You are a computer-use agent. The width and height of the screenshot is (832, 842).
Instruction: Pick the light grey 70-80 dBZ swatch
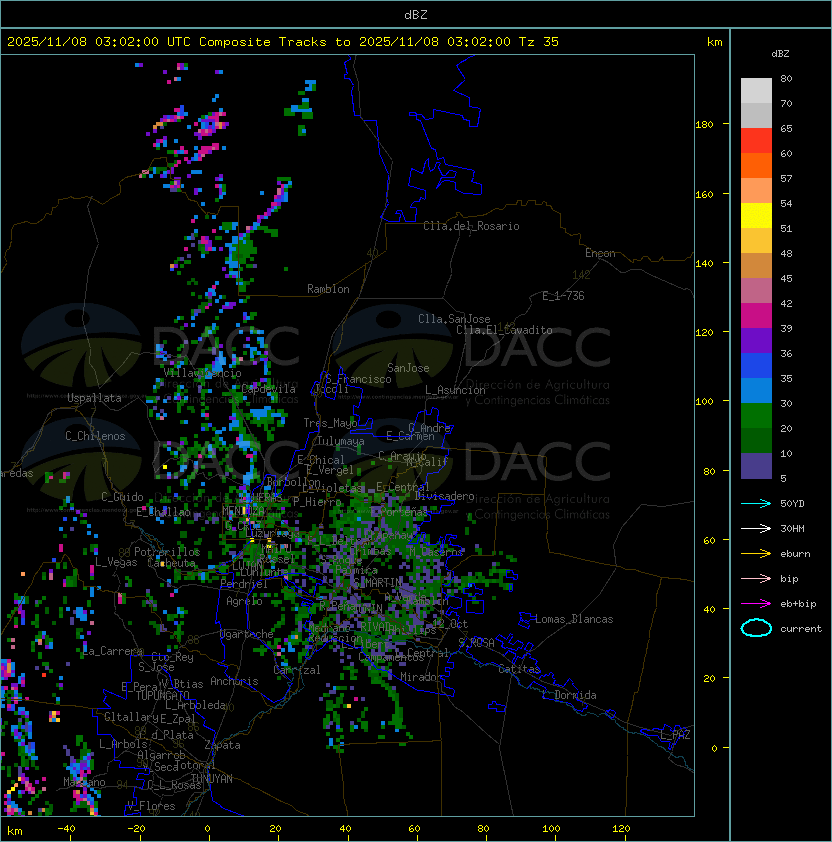coord(756,91)
